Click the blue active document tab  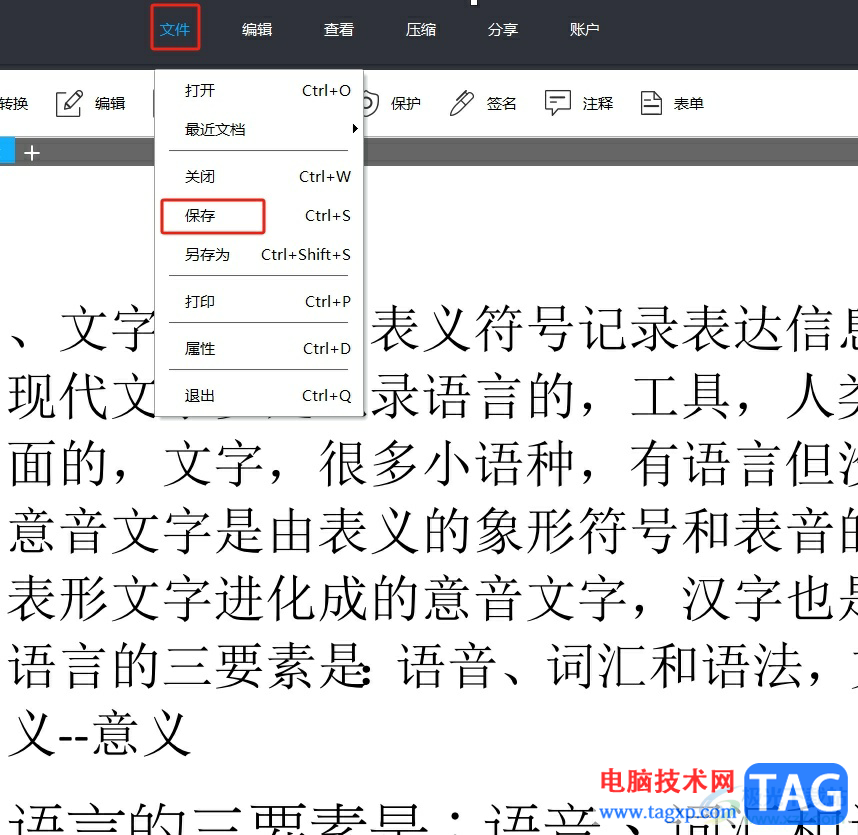coord(7,150)
